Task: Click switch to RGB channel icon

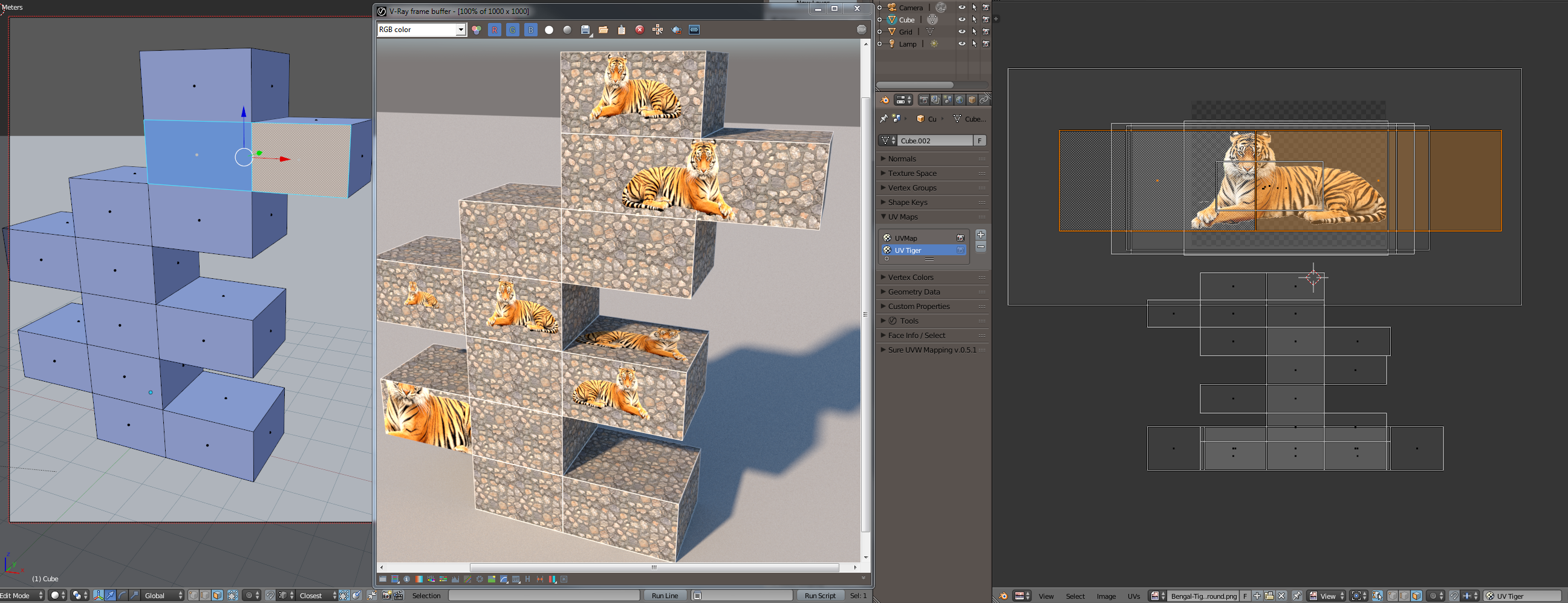Action: (477, 30)
